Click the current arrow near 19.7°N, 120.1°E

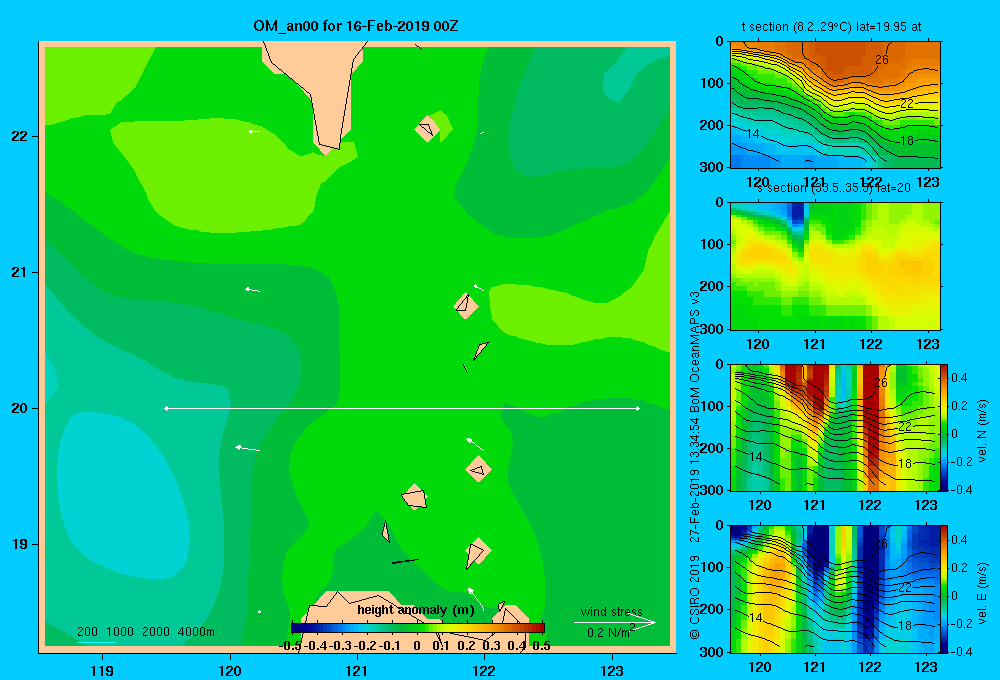pyautogui.click(x=247, y=448)
